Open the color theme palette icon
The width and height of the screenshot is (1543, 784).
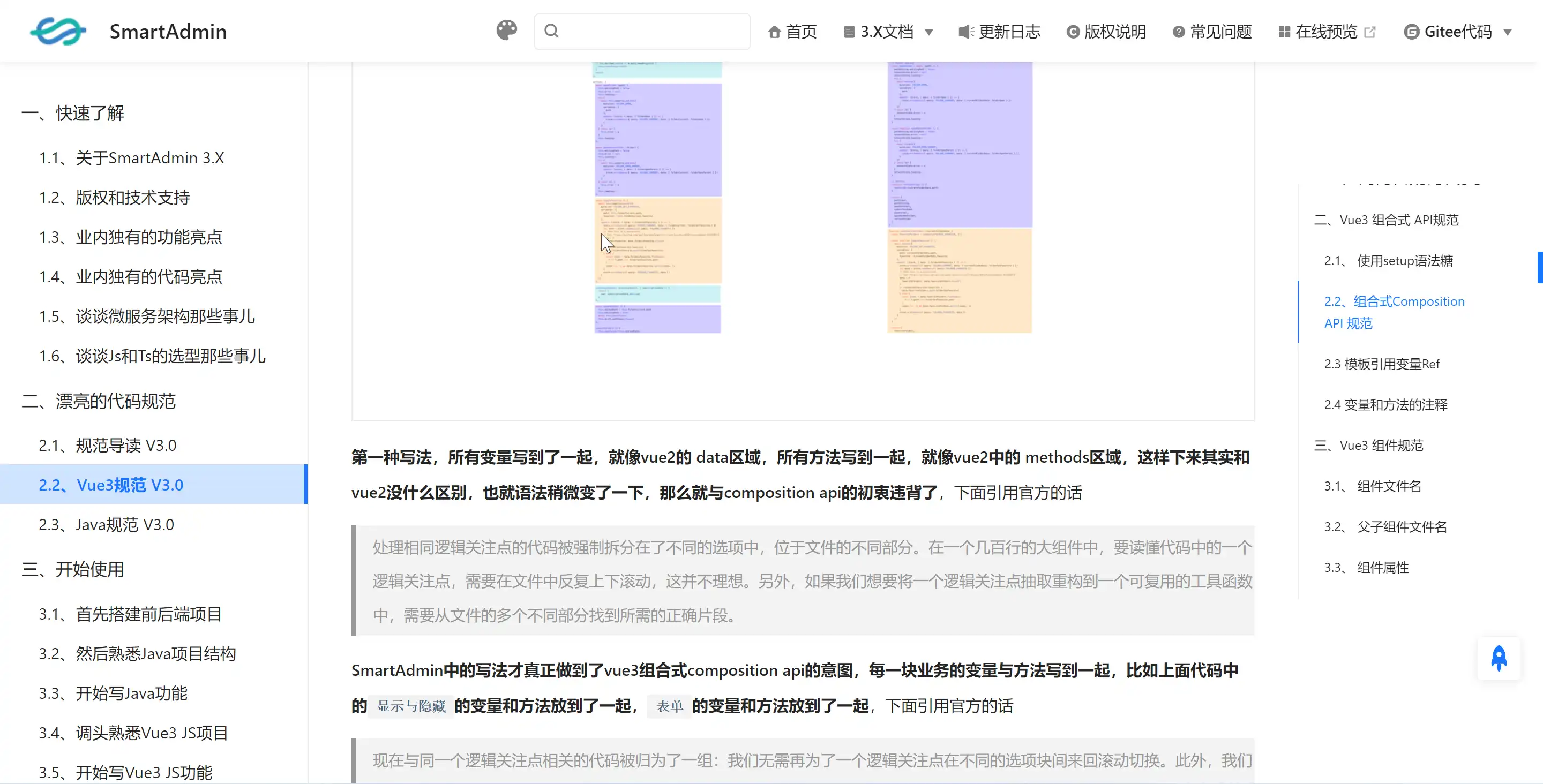click(x=506, y=31)
